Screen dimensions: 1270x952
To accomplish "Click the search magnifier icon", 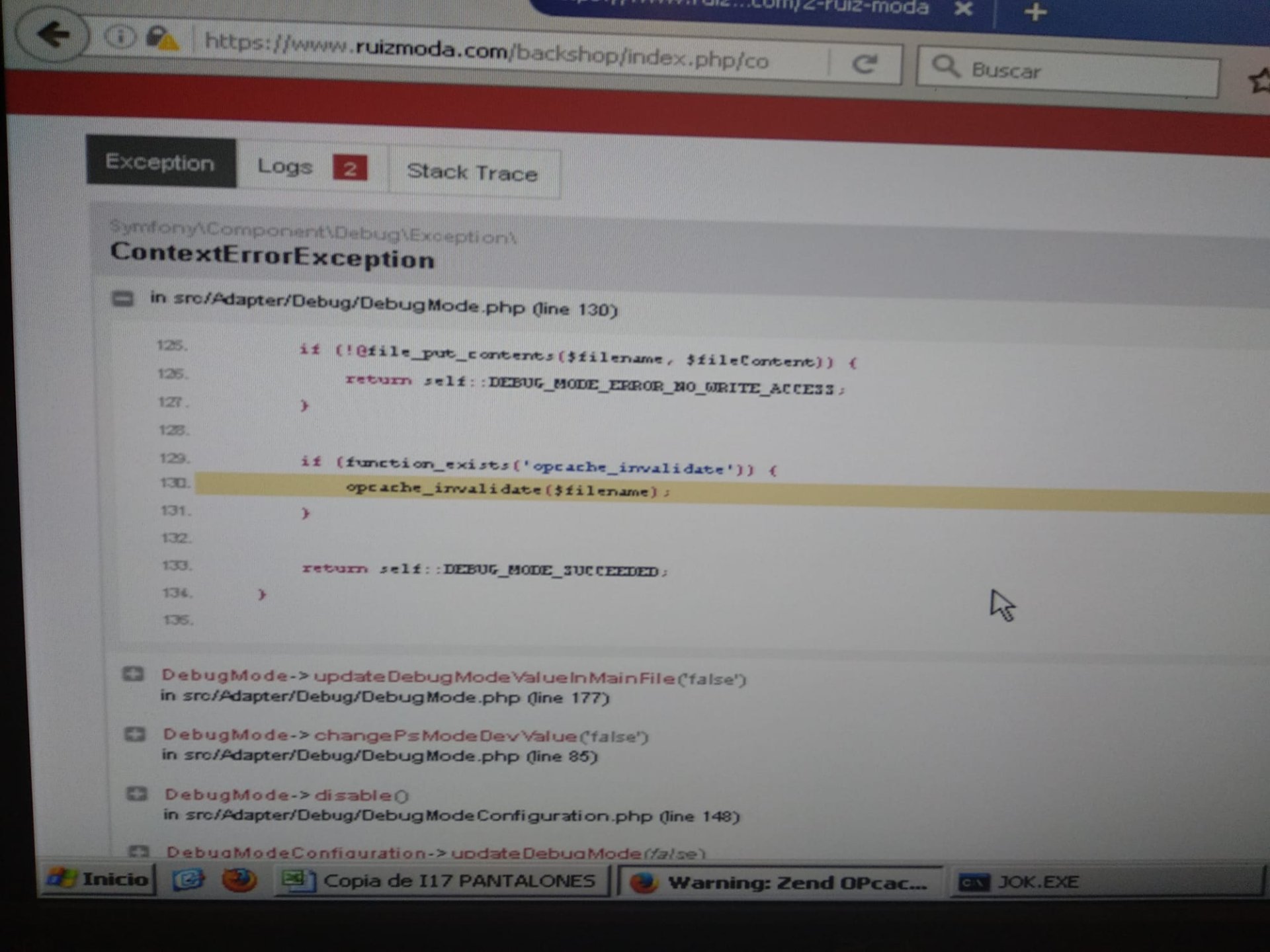I will coord(945,67).
